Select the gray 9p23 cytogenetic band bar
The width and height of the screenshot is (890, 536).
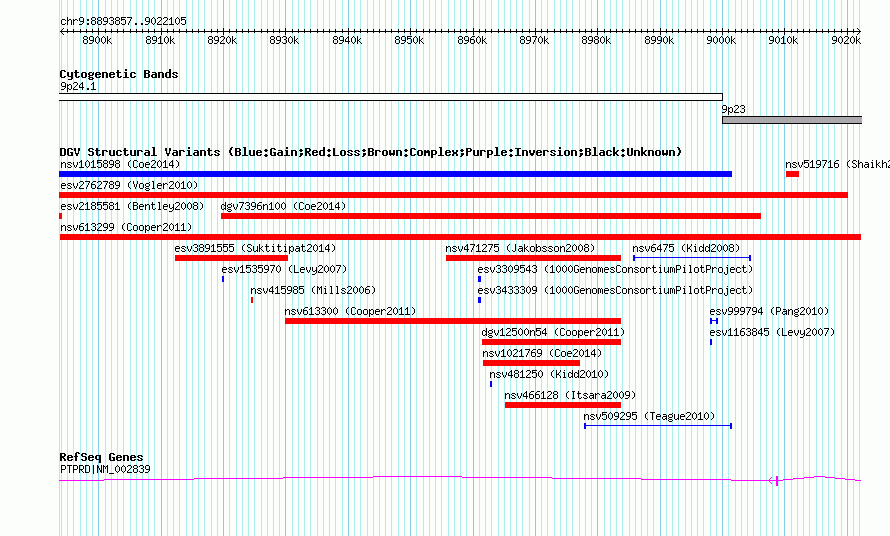pos(792,120)
